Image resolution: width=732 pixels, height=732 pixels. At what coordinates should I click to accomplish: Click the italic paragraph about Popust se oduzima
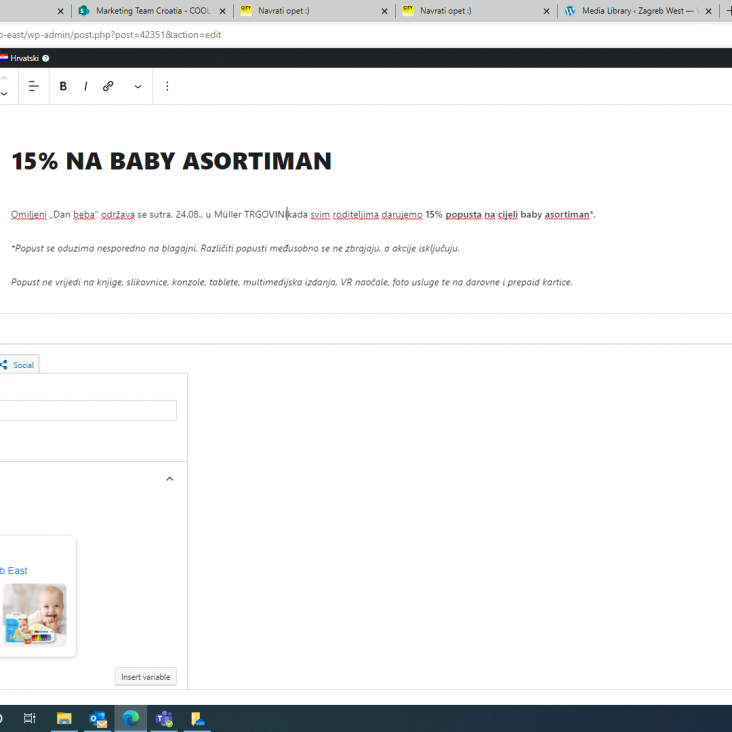tap(235, 248)
